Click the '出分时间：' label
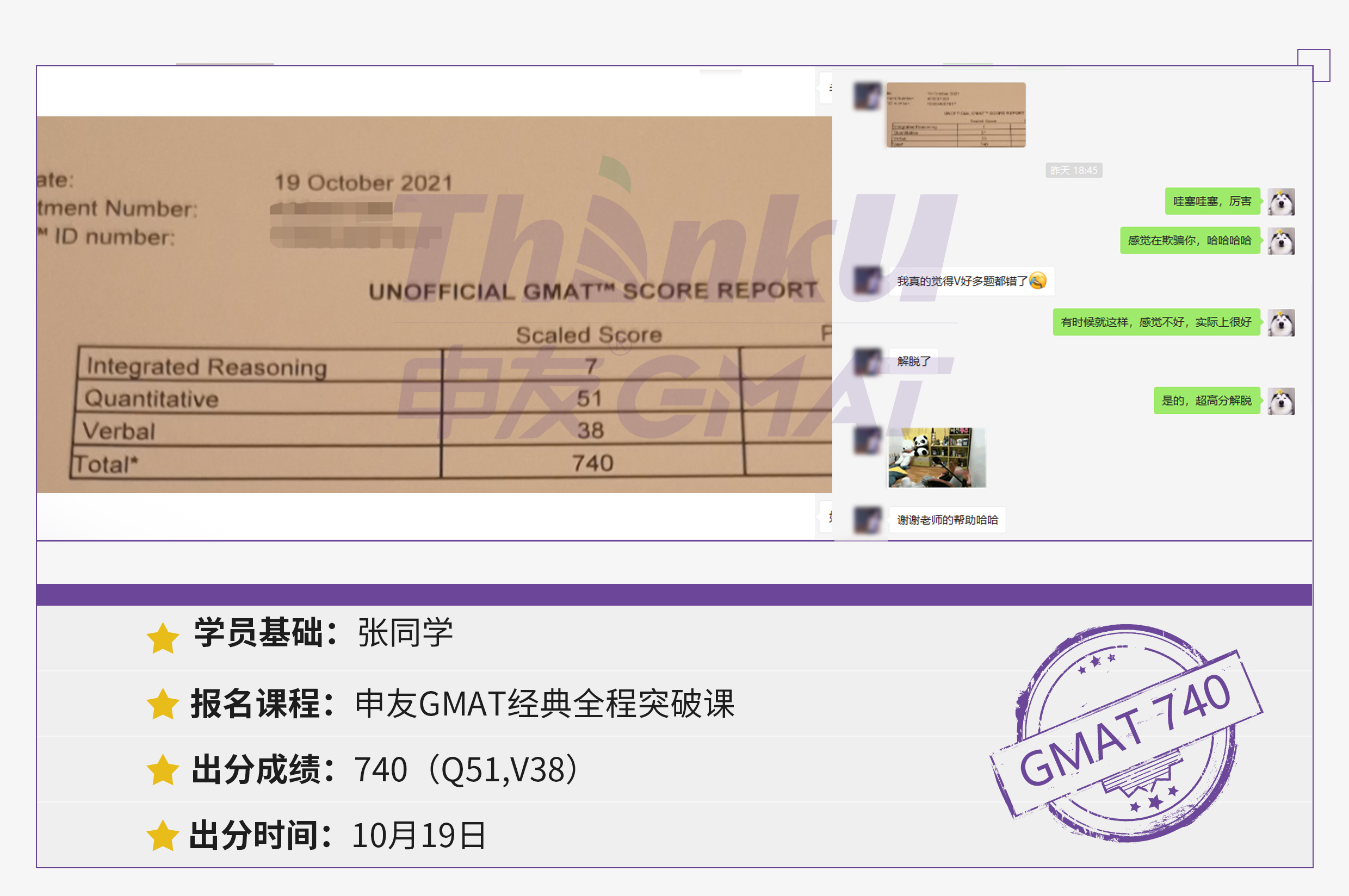The image size is (1349, 896). pyautogui.click(x=262, y=835)
